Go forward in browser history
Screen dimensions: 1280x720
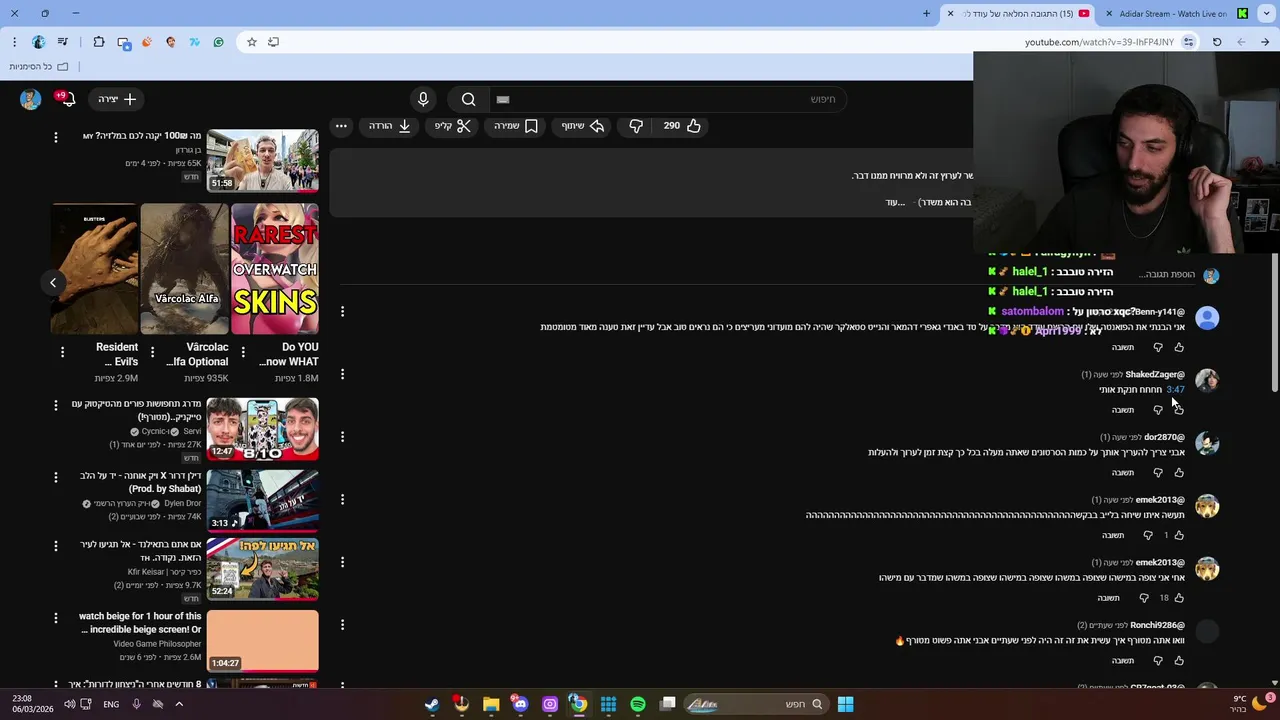(x=1241, y=42)
